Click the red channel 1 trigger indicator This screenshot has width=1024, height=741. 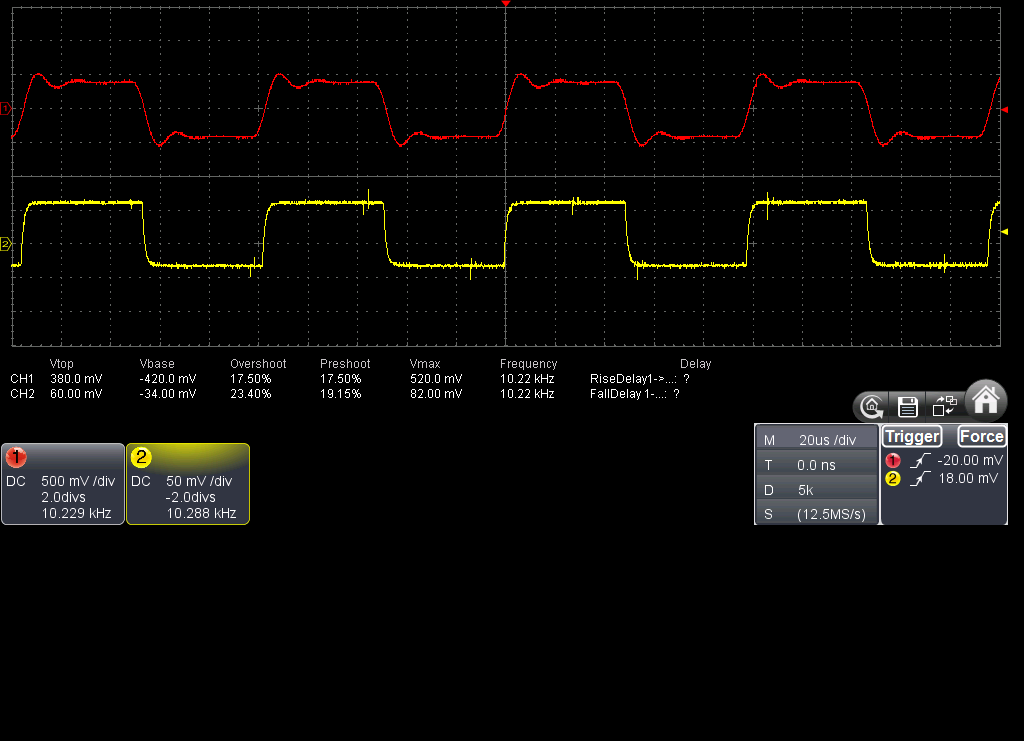click(893, 460)
